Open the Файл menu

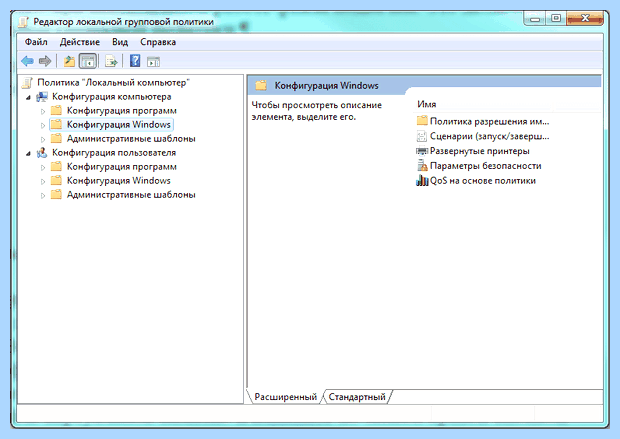point(36,42)
